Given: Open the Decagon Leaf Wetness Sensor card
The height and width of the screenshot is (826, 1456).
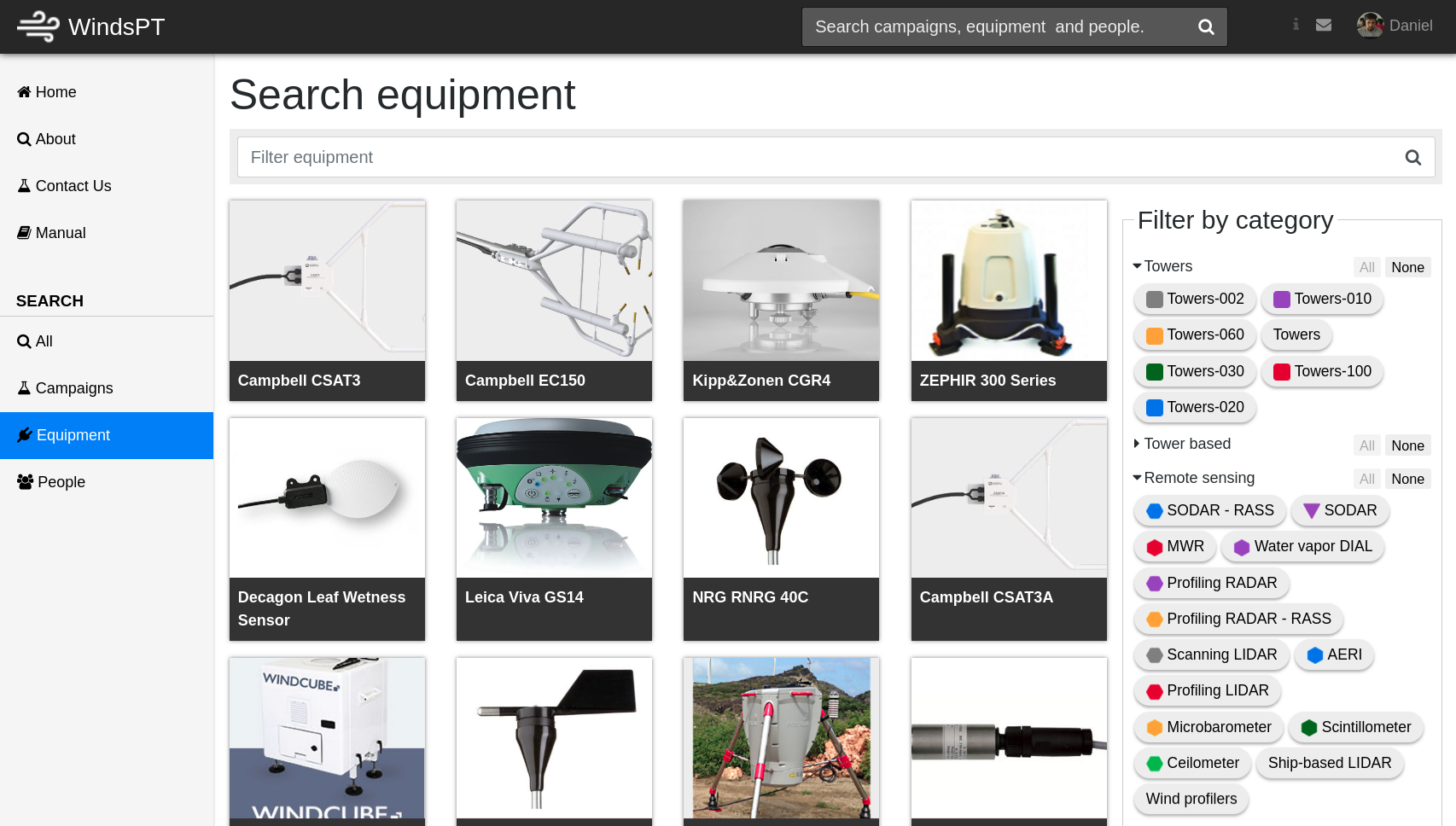Looking at the screenshot, I should pyautogui.click(x=327, y=529).
